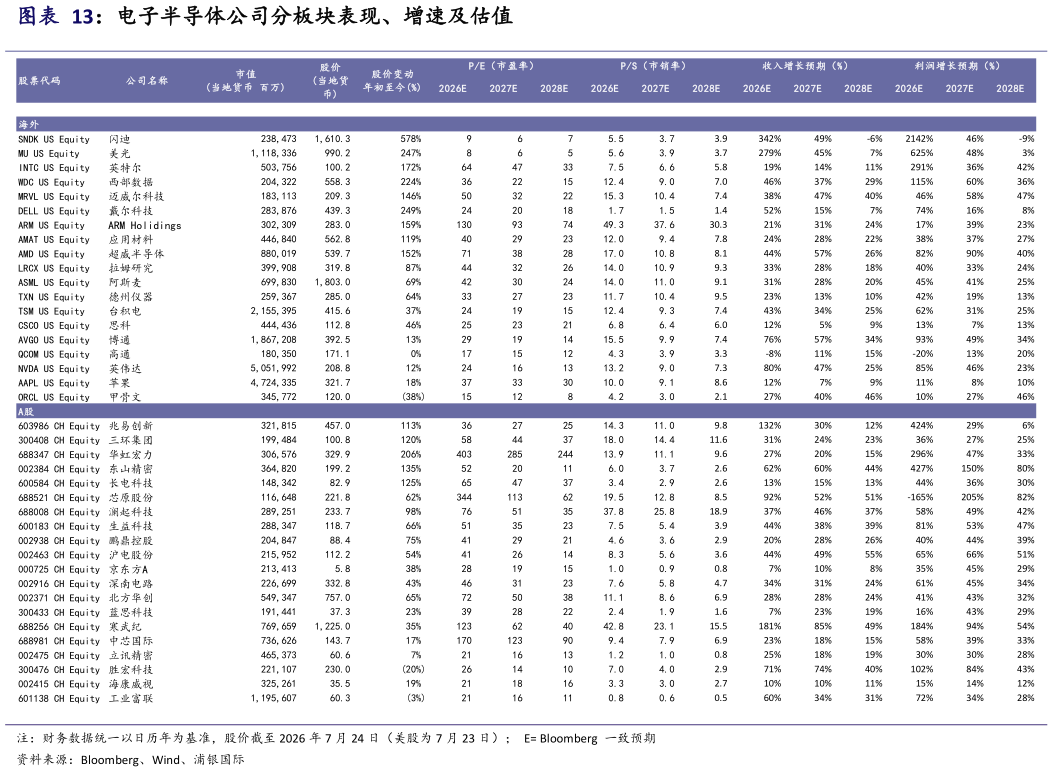Click ASML US Equity ticker

pyautogui.click(x=54, y=283)
